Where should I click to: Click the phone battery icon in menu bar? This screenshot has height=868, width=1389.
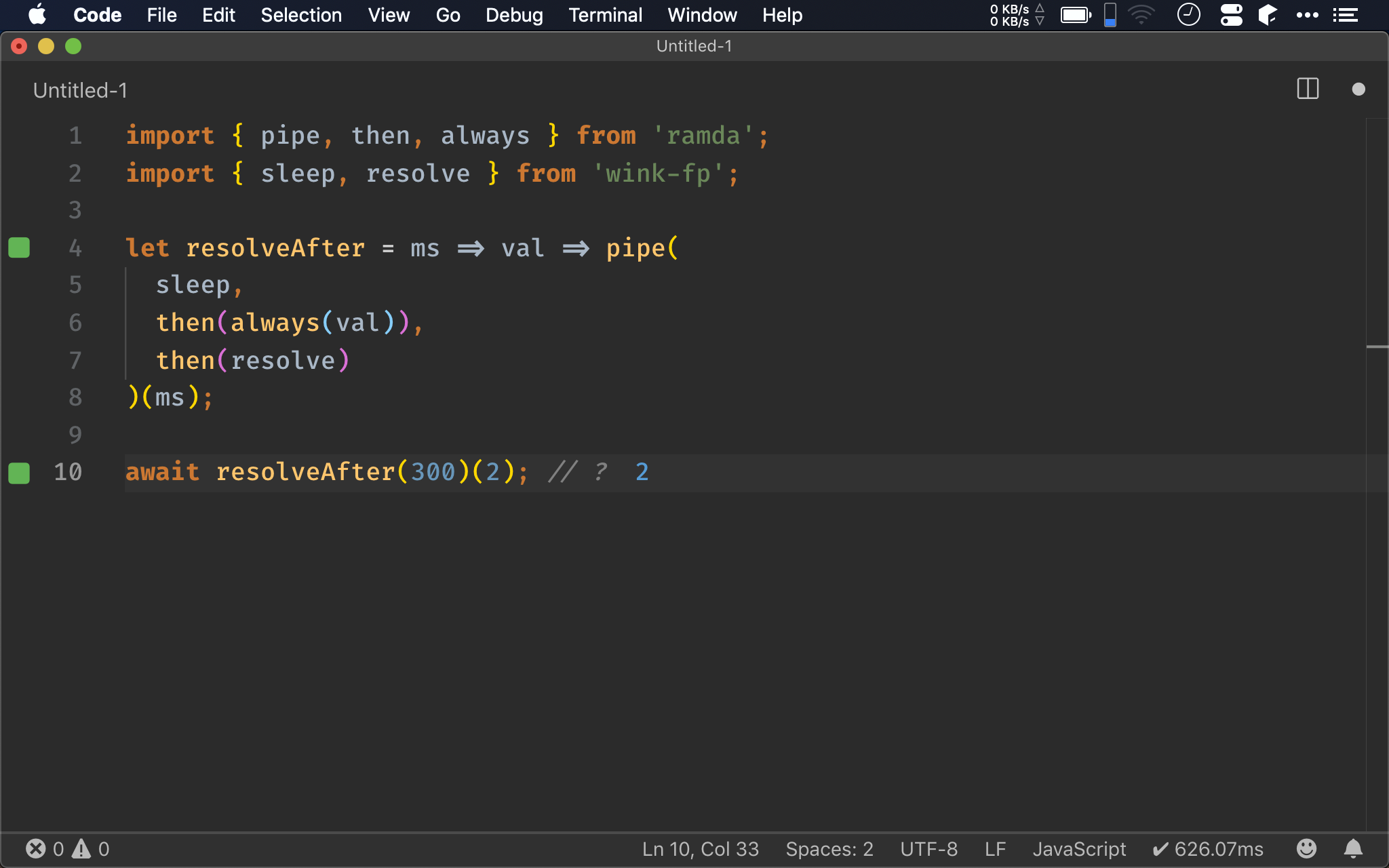(1110, 15)
